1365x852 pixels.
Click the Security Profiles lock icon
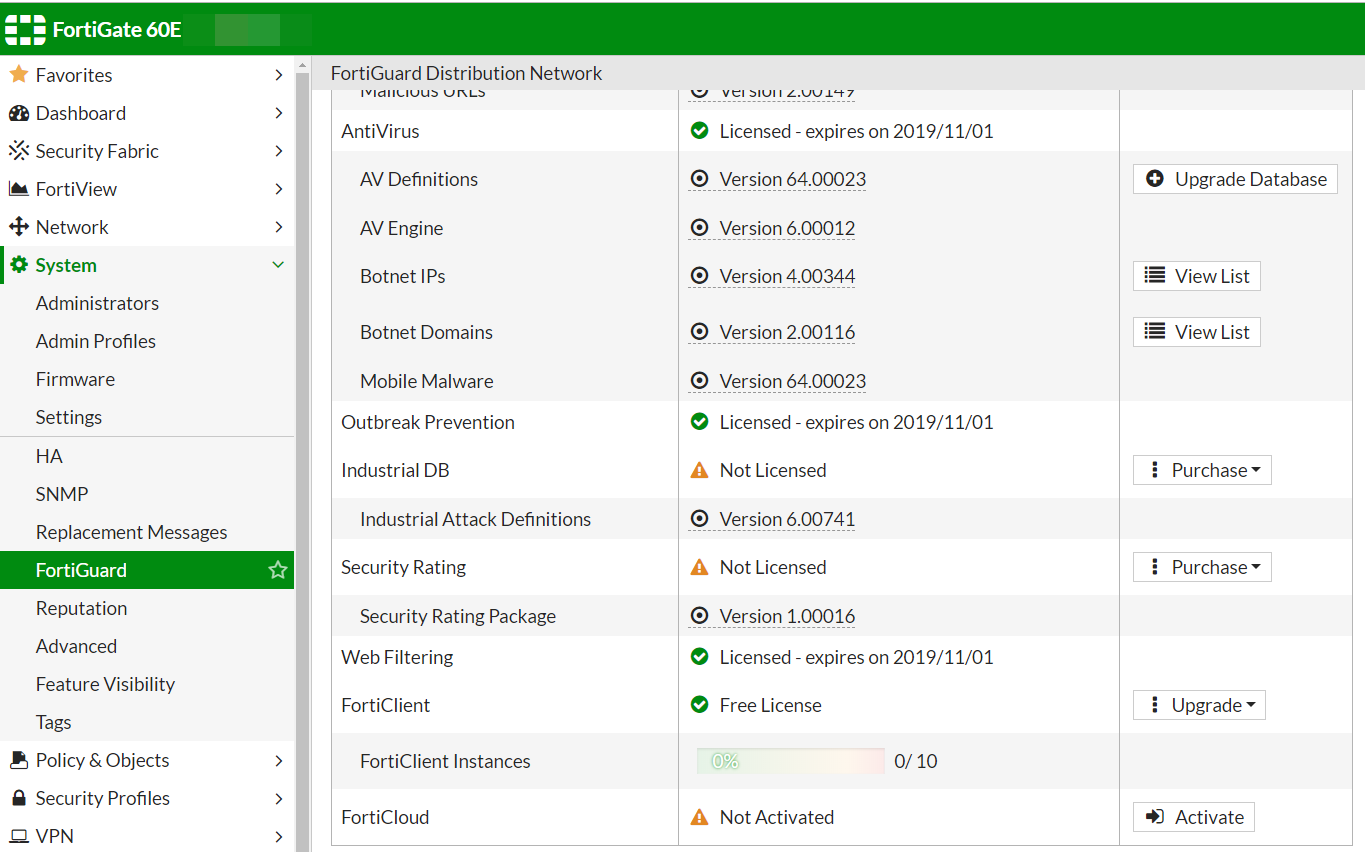18,798
